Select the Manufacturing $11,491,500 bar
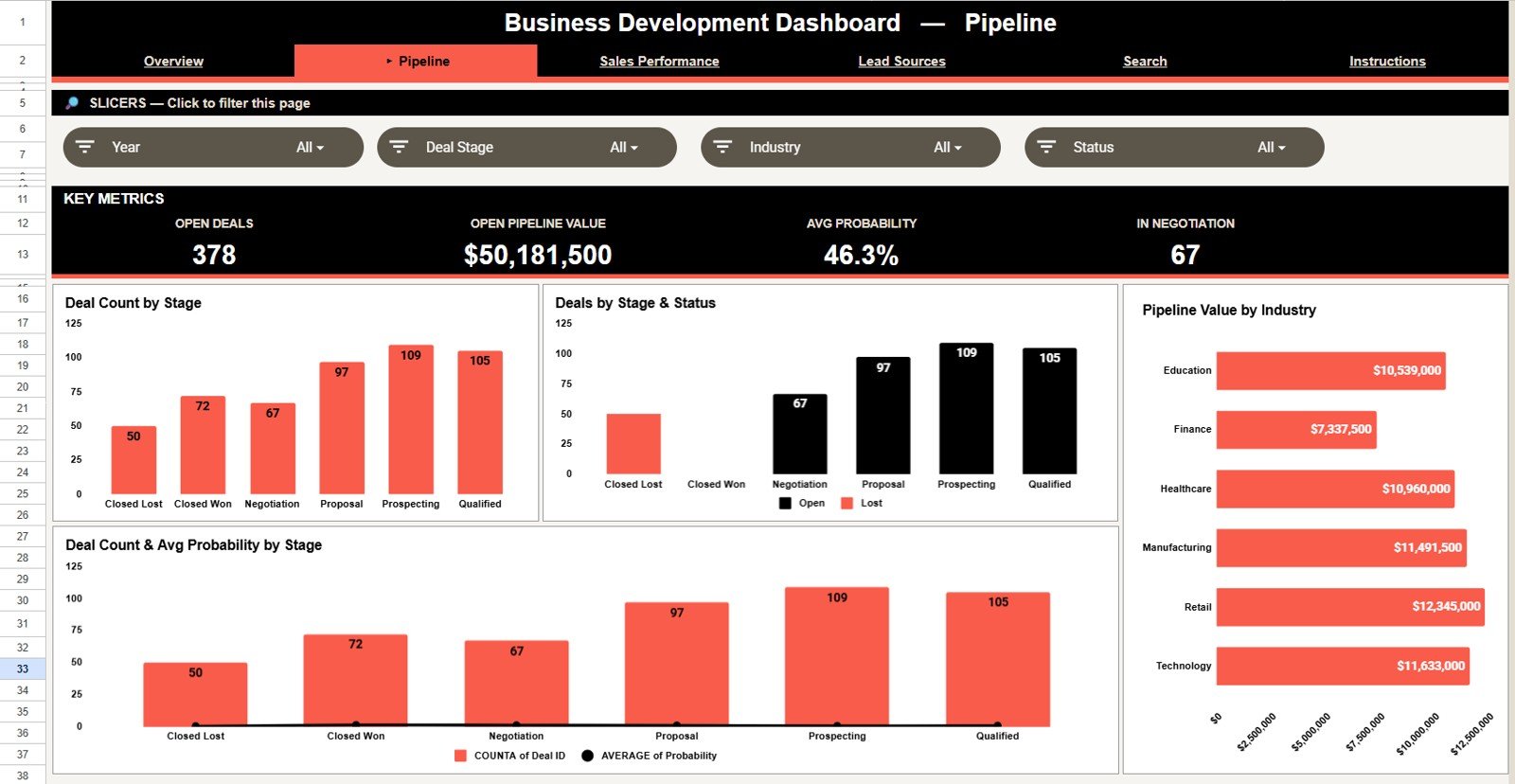 point(1341,547)
